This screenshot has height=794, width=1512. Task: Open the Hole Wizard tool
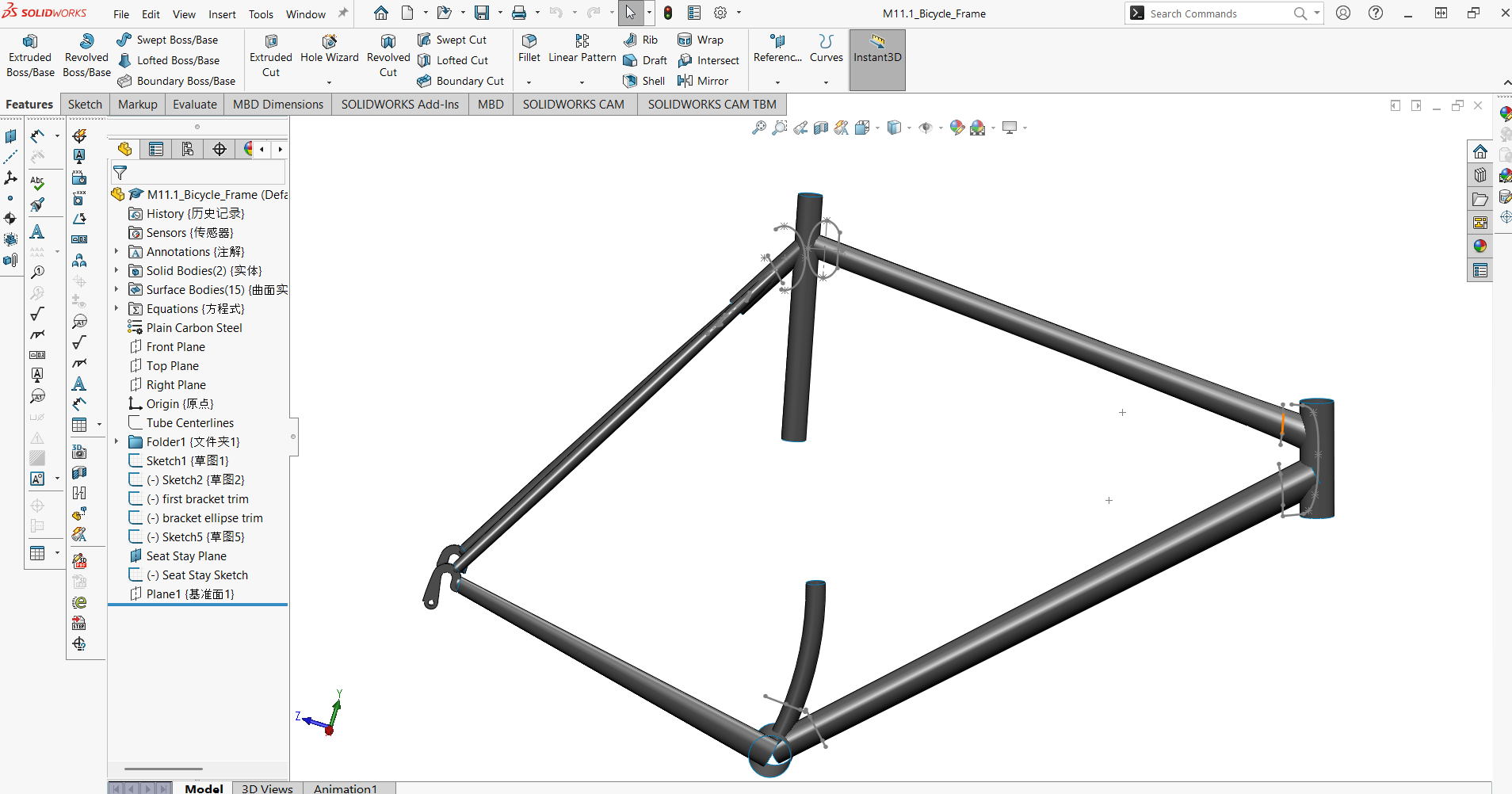point(330,48)
